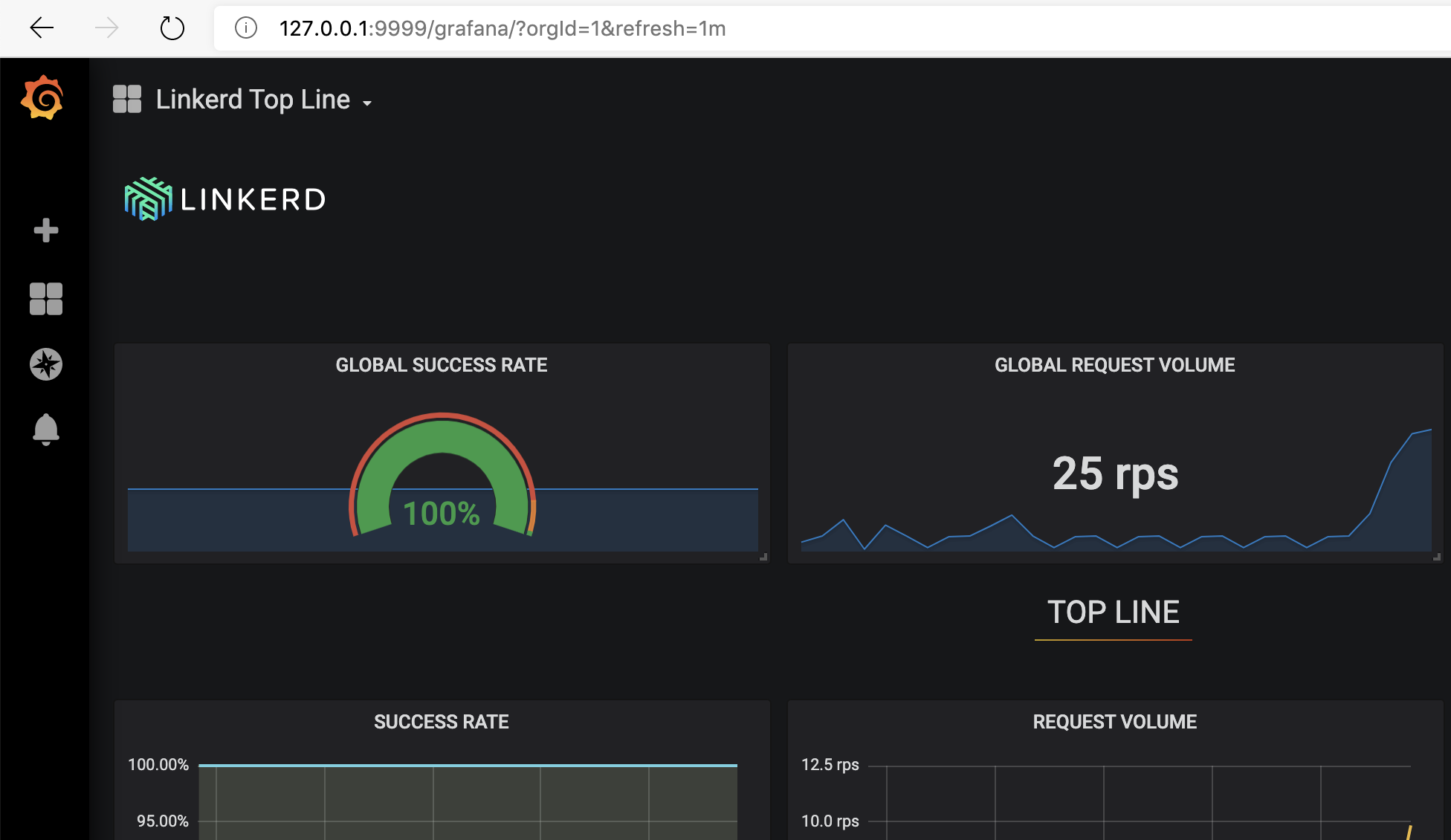Screen dimensions: 1451x840
Task: Click the dropdown caret after Linkerd Top Line
Action: point(367,103)
